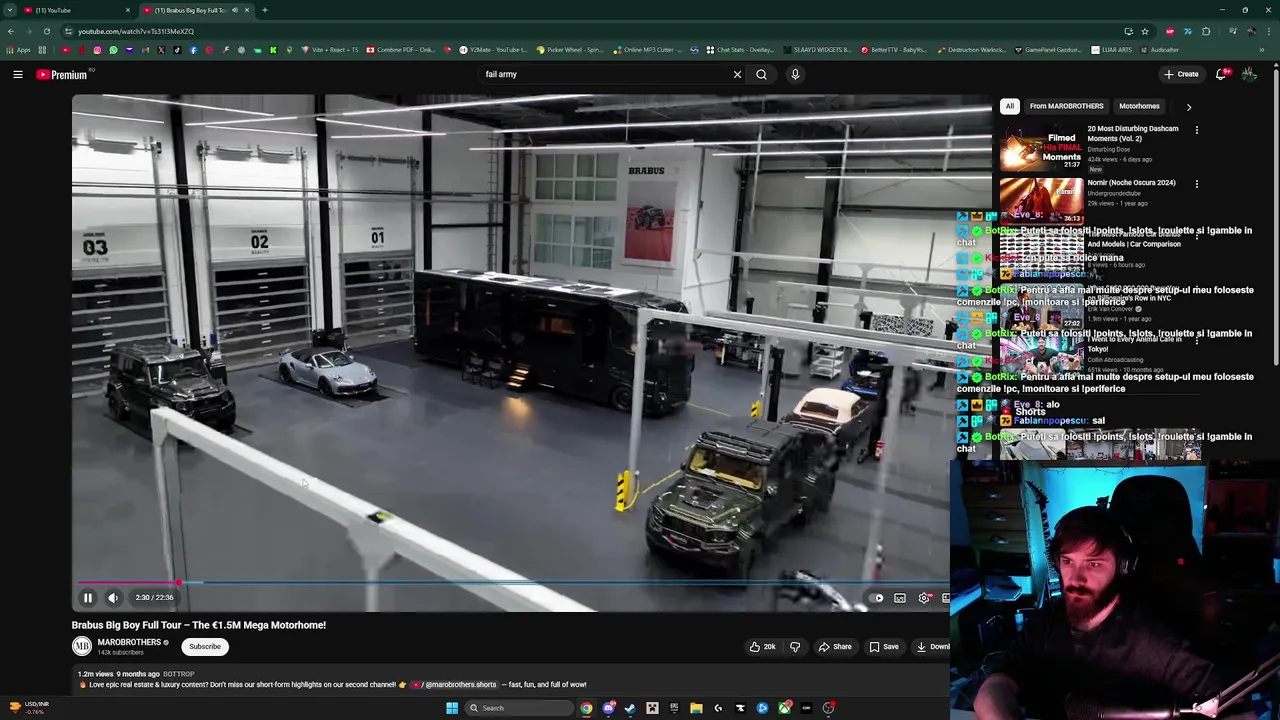Image resolution: width=1280 pixels, height=720 pixels.
Task: Reload the page
Action: 46,31
